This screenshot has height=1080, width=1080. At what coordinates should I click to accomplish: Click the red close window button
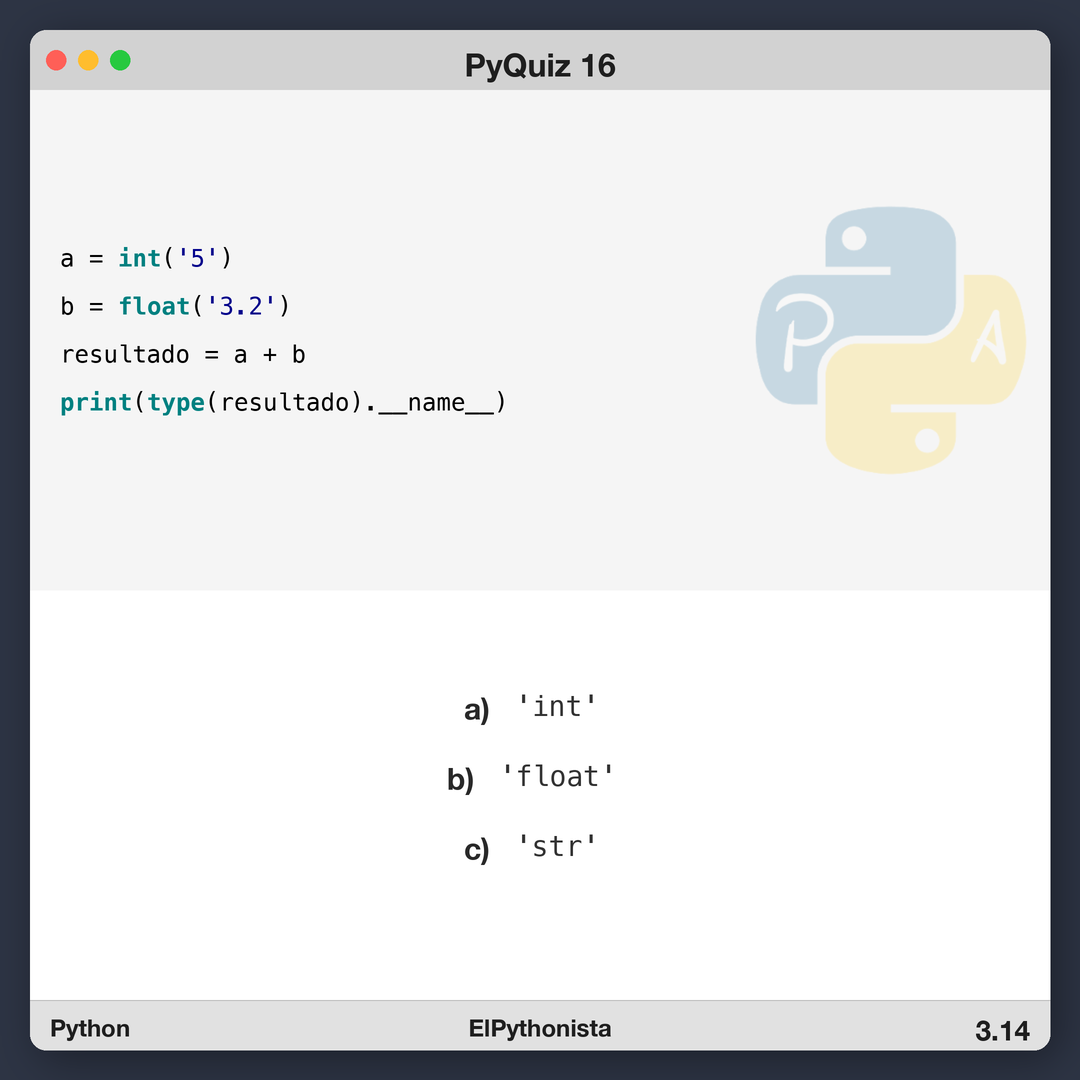click(x=57, y=60)
